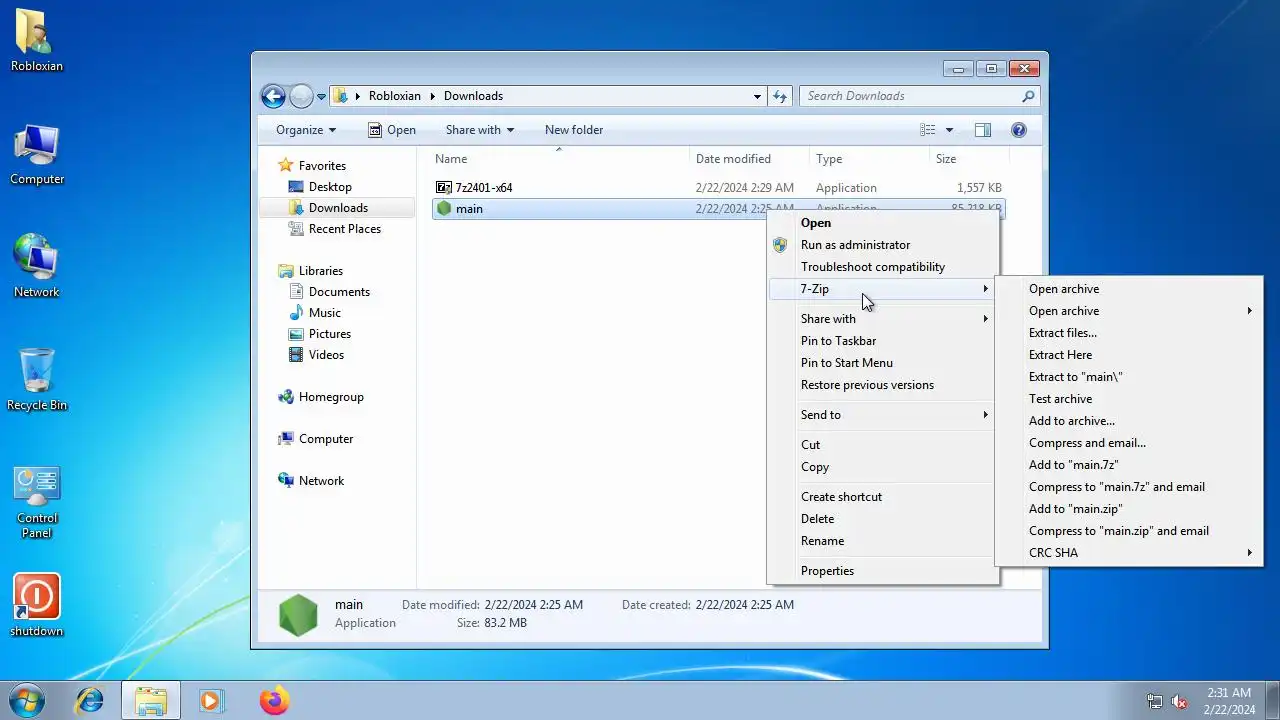
Task: Click the search magnifier icon
Action: (1028, 96)
